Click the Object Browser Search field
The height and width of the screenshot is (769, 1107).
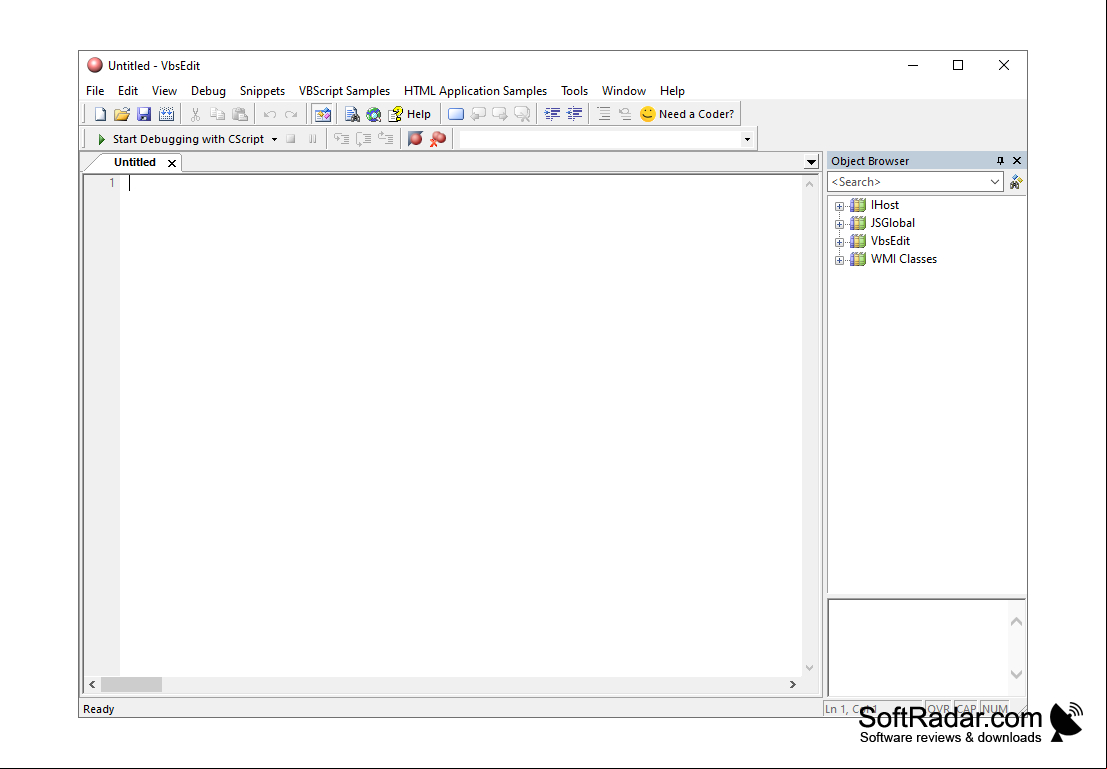point(907,182)
